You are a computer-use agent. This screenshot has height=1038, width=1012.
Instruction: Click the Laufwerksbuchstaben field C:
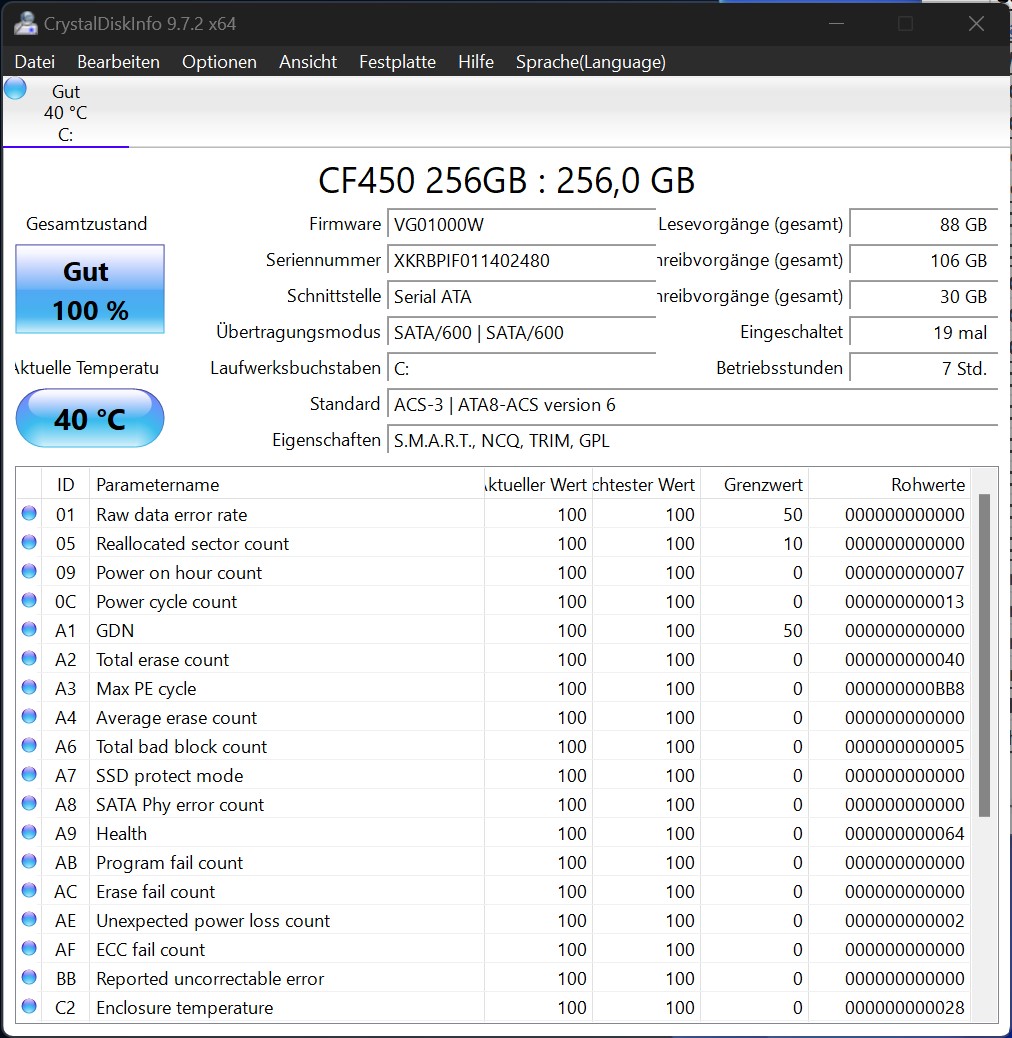pos(522,368)
